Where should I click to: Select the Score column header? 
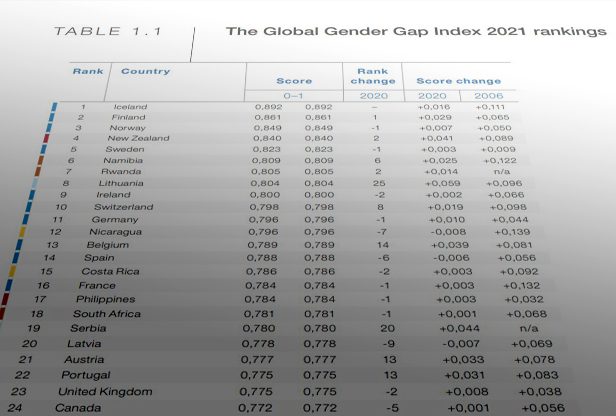tap(294, 81)
